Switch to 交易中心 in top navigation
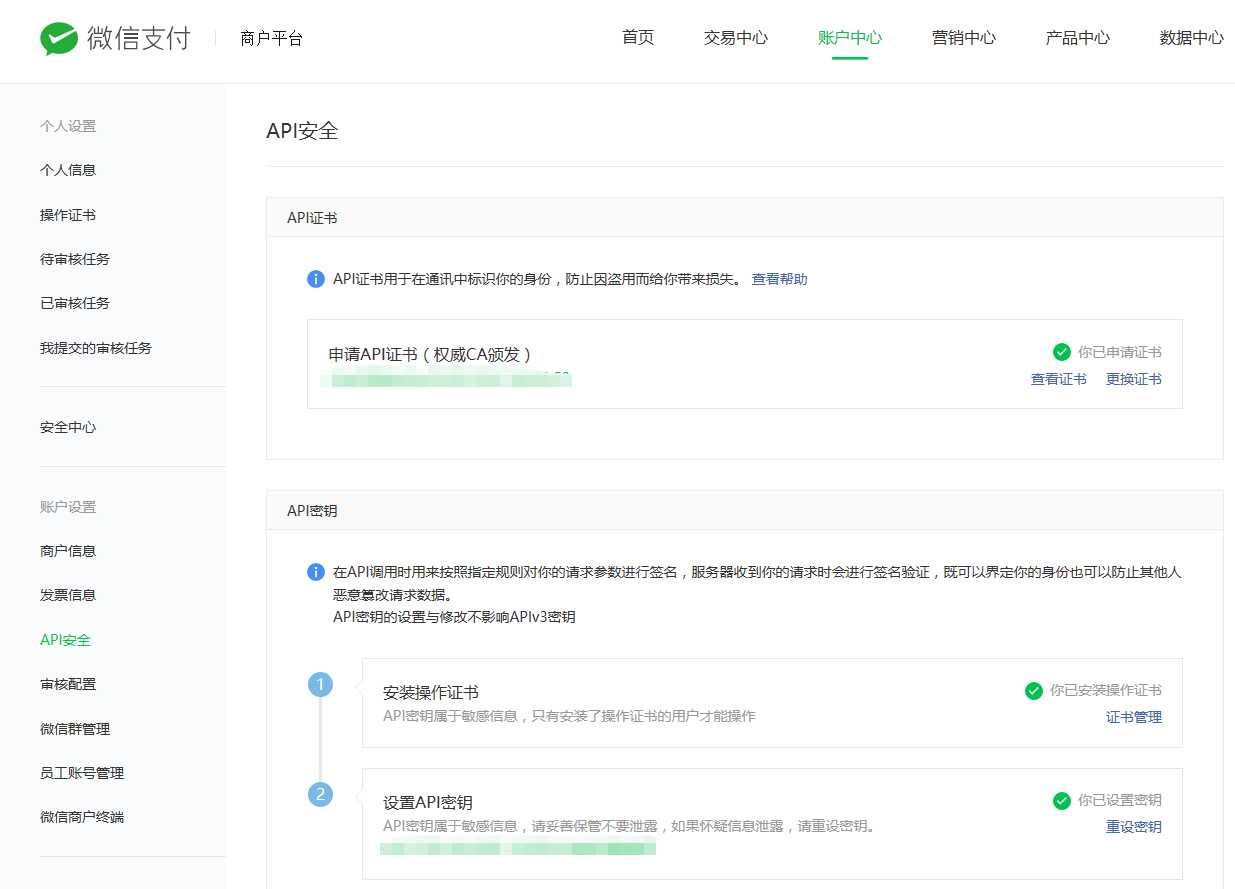 [736, 38]
